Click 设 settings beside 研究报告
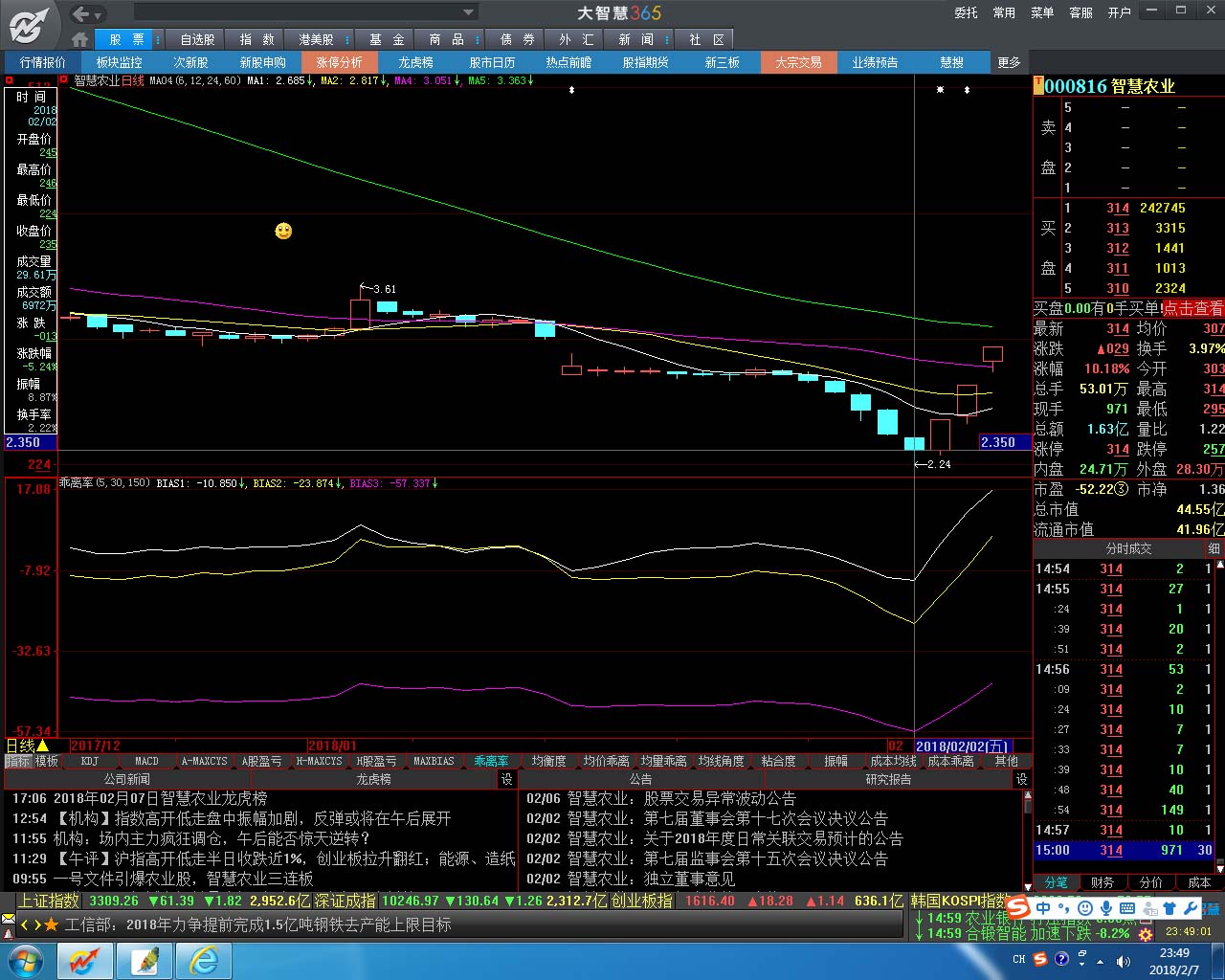Image resolution: width=1225 pixels, height=980 pixels. click(1021, 779)
